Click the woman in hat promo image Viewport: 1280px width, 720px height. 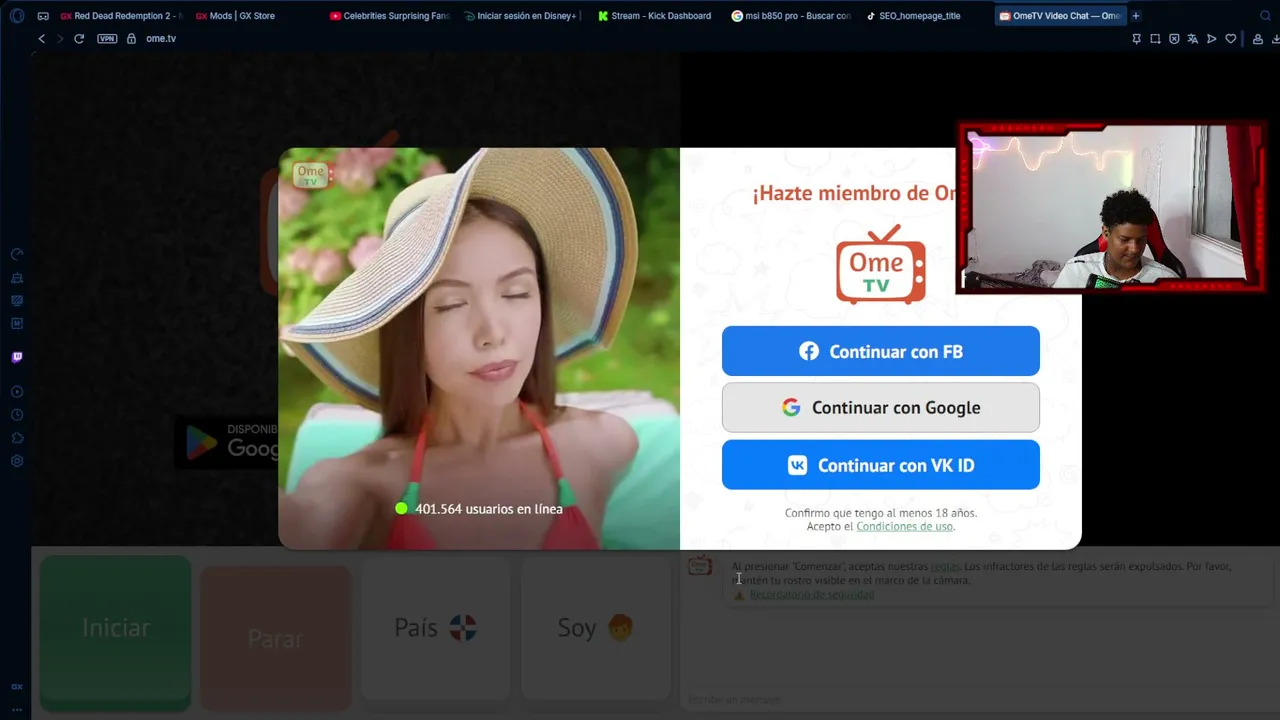tap(479, 349)
